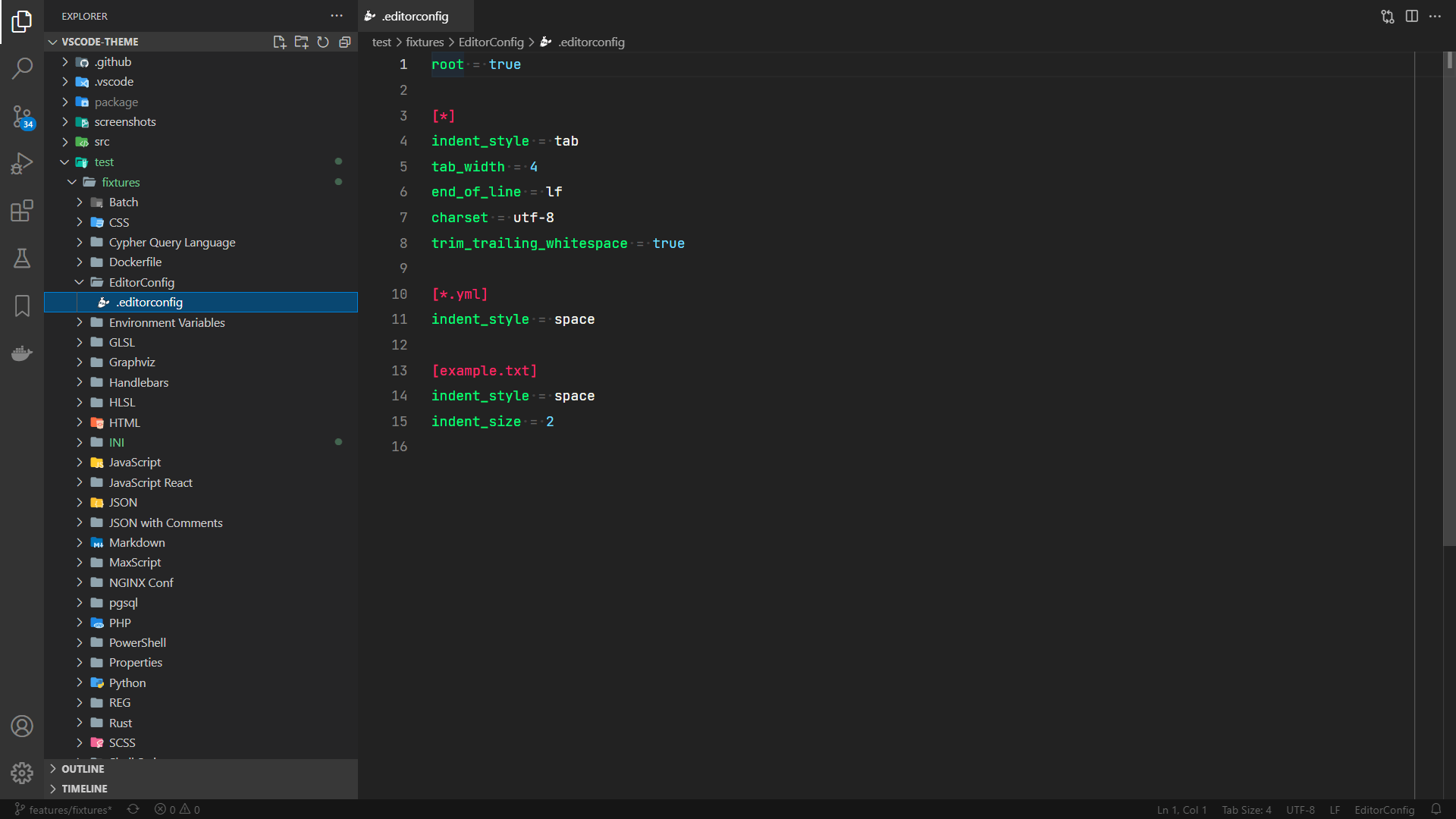Open the Docker view in activity bar
This screenshot has width=1456, height=819.
[x=22, y=353]
